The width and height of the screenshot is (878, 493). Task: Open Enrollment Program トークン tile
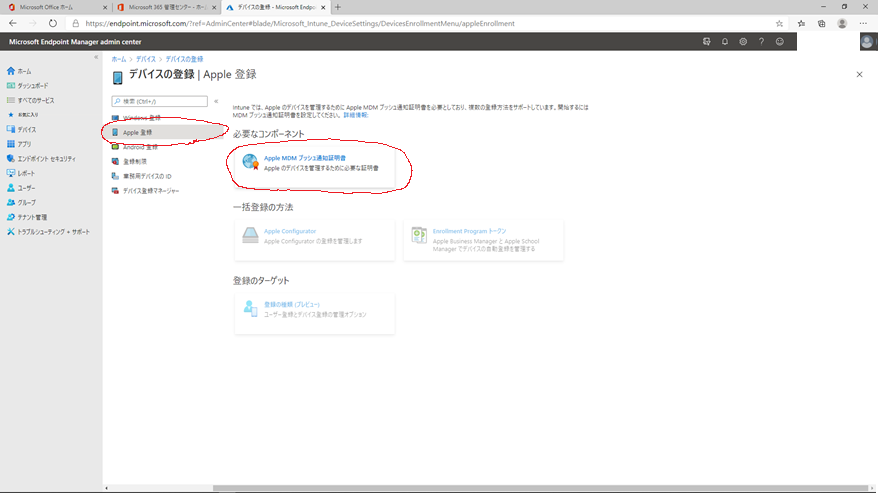(483, 240)
